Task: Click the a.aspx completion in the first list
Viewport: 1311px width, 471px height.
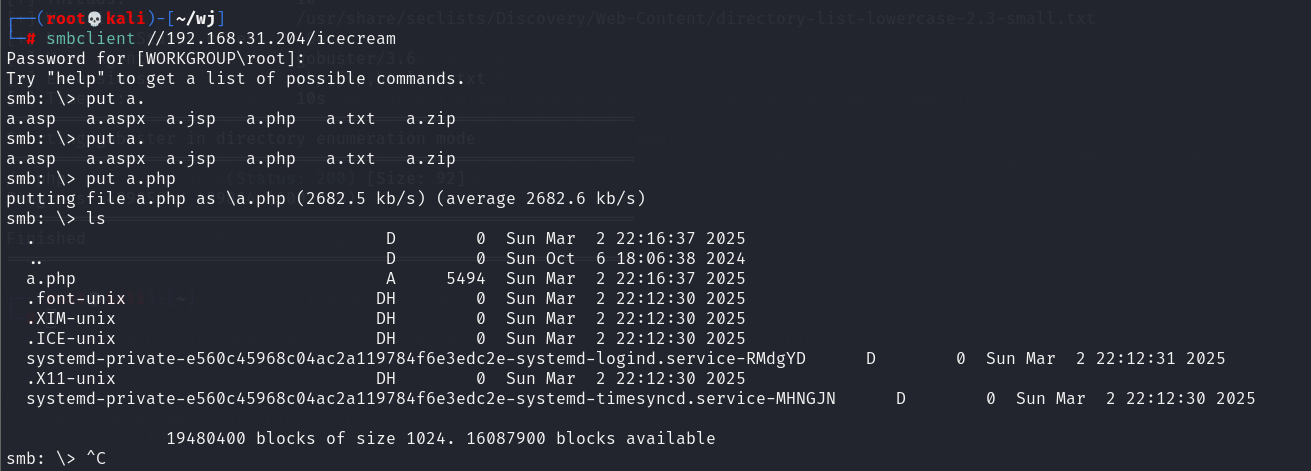Action: 116,118
